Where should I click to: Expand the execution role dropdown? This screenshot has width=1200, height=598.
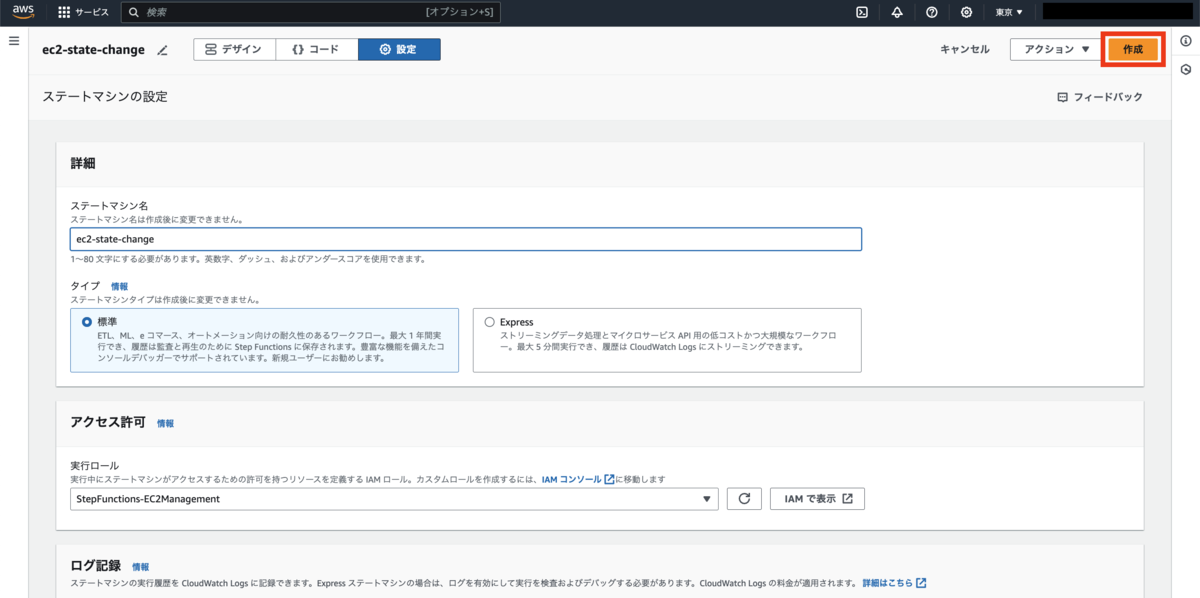point(394,499)
